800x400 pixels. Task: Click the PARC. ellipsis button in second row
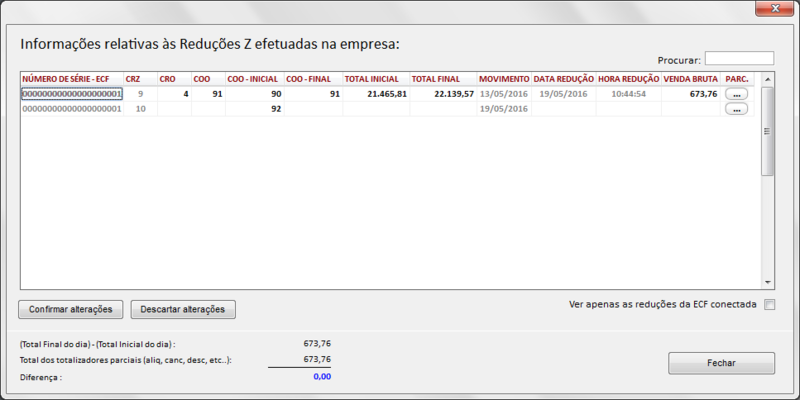[736, 109]
